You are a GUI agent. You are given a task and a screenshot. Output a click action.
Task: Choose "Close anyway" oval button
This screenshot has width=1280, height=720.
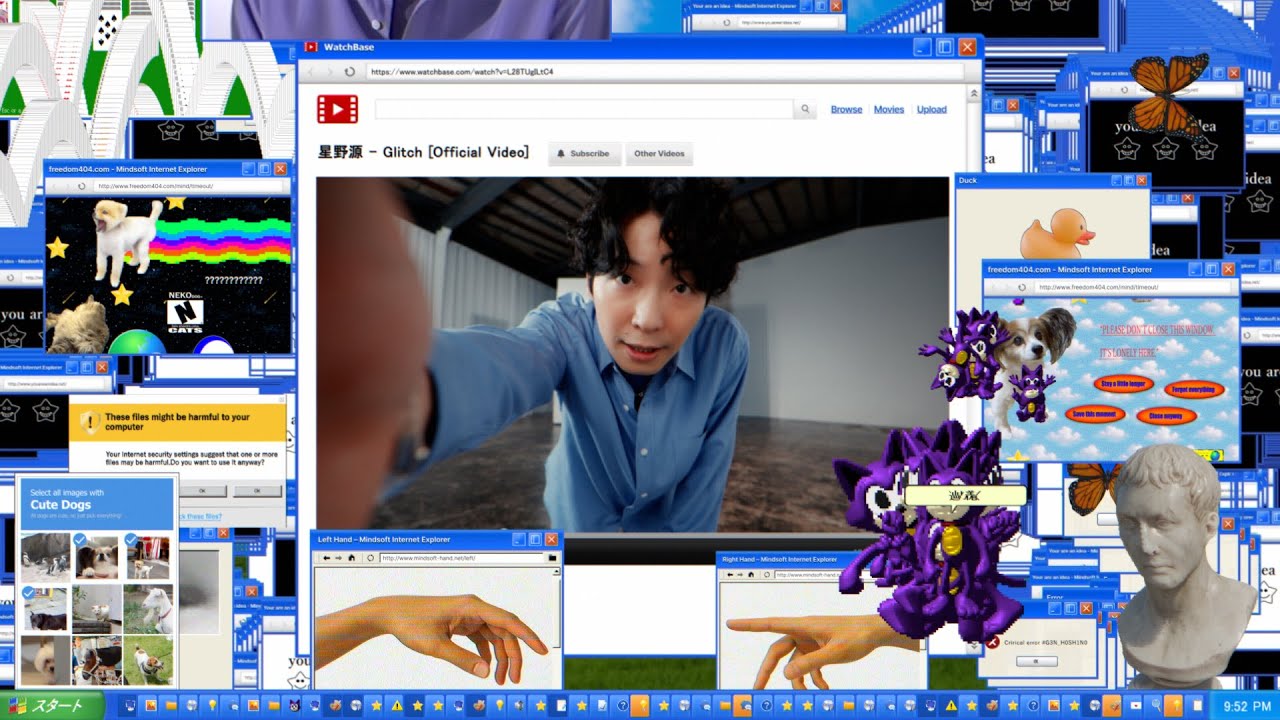1166,415
